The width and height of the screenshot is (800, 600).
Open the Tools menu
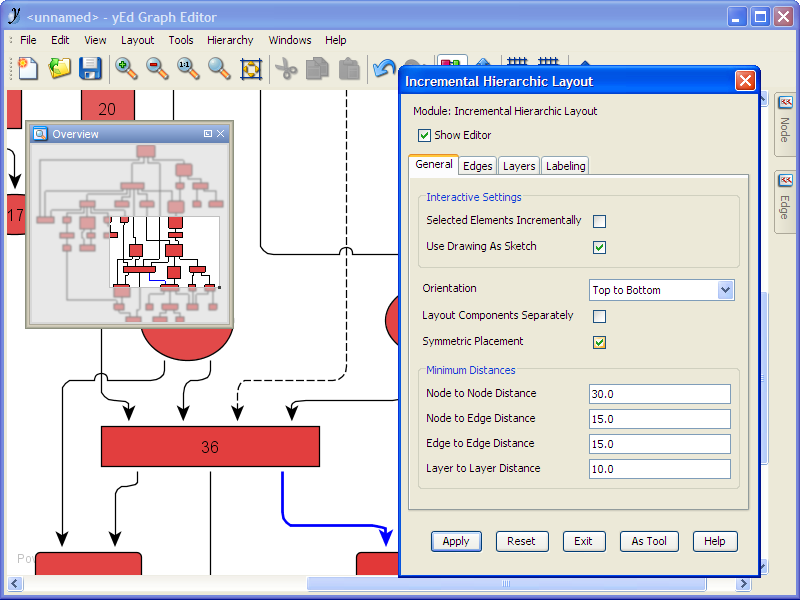181,40
